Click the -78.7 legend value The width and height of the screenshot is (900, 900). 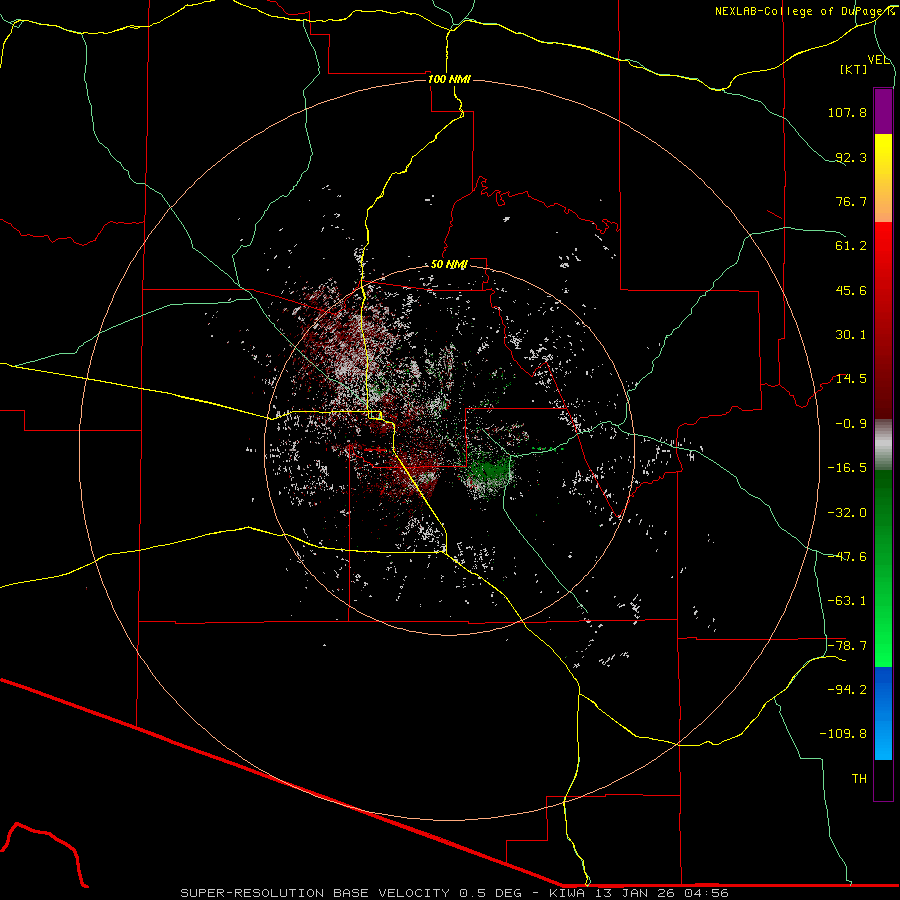[x=847, y=646]
